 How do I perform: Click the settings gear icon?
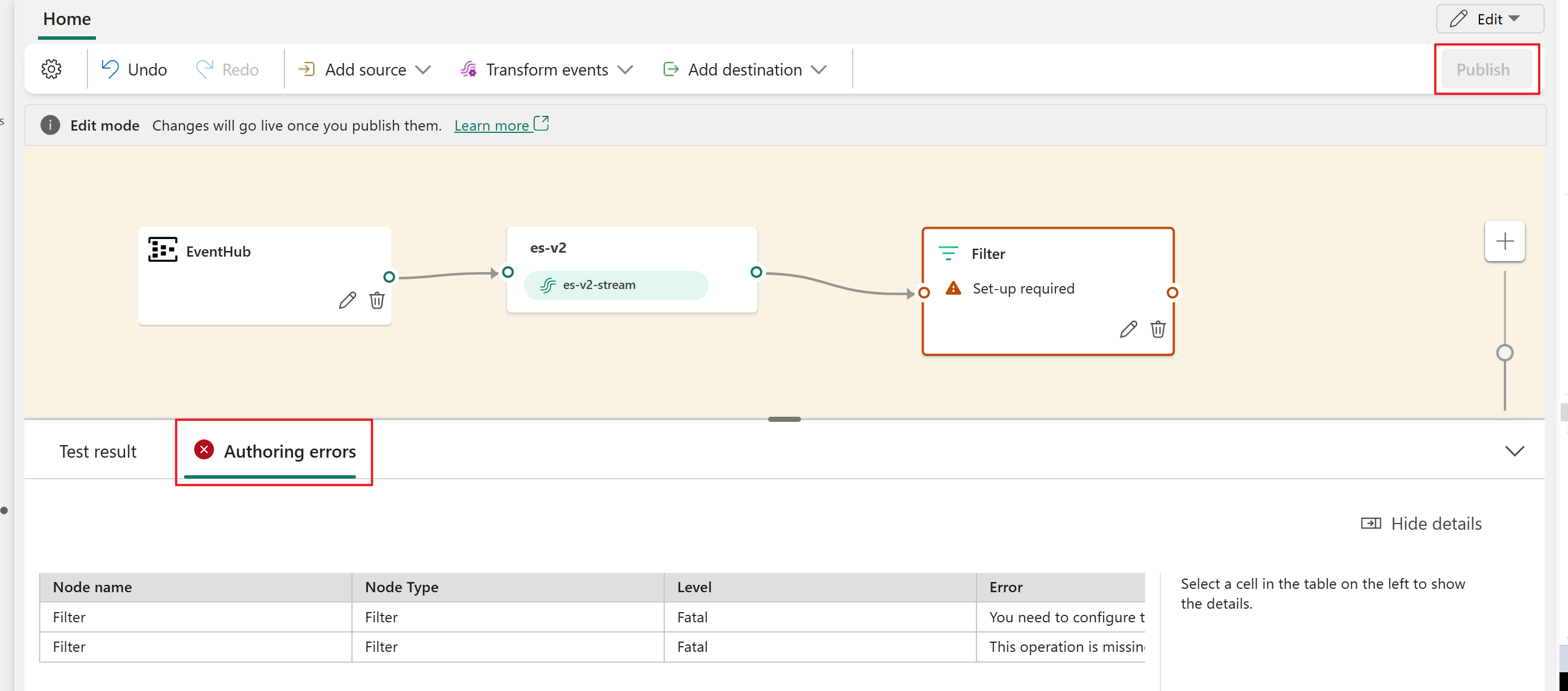(51, 69)
